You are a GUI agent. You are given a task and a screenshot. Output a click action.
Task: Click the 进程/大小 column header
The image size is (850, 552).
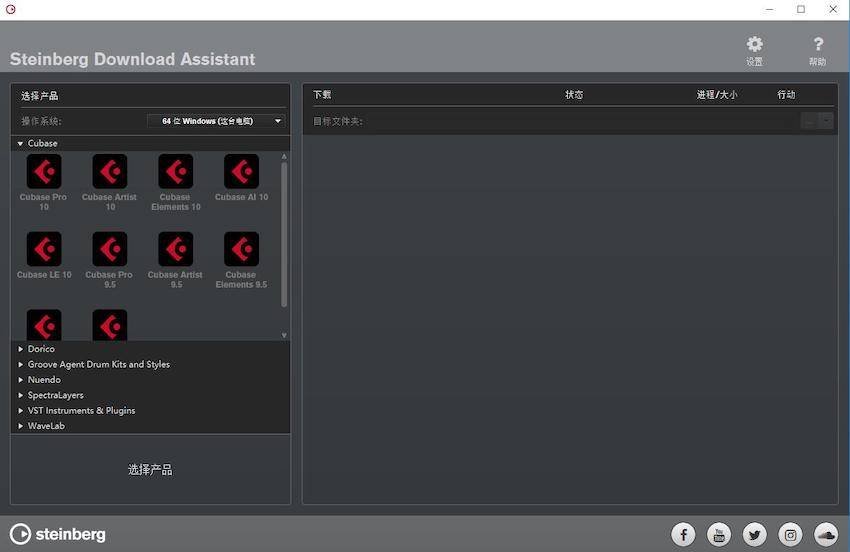[x=717, y=94]
